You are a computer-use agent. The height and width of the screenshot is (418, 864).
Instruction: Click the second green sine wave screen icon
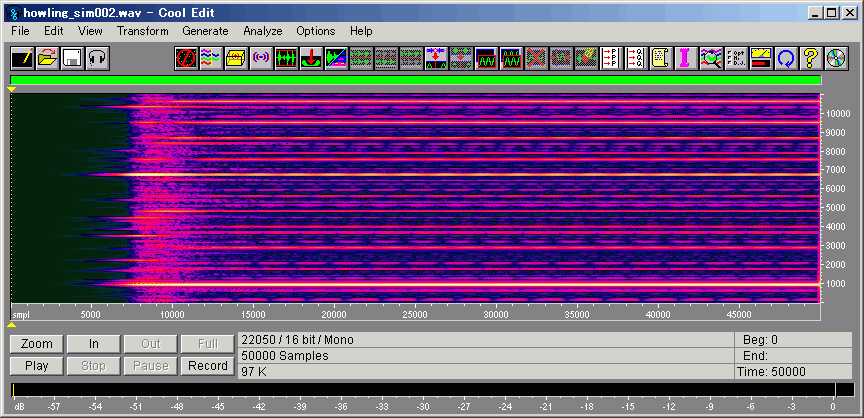(511, 58)
